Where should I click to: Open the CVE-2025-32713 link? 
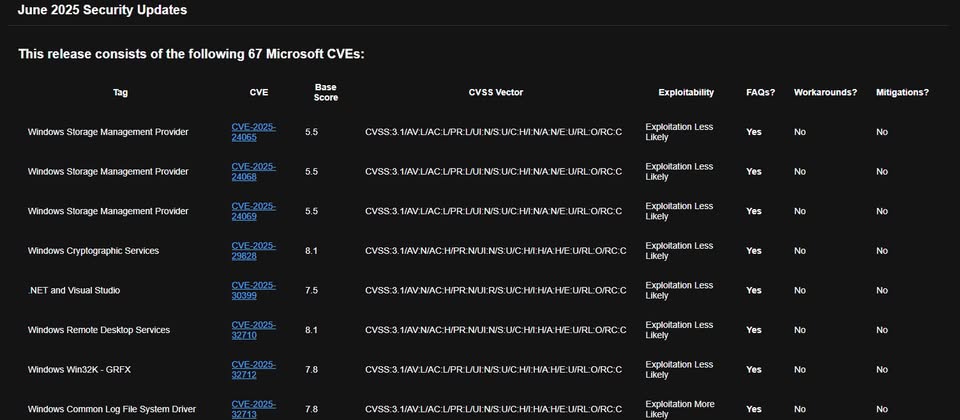[253, 410]
